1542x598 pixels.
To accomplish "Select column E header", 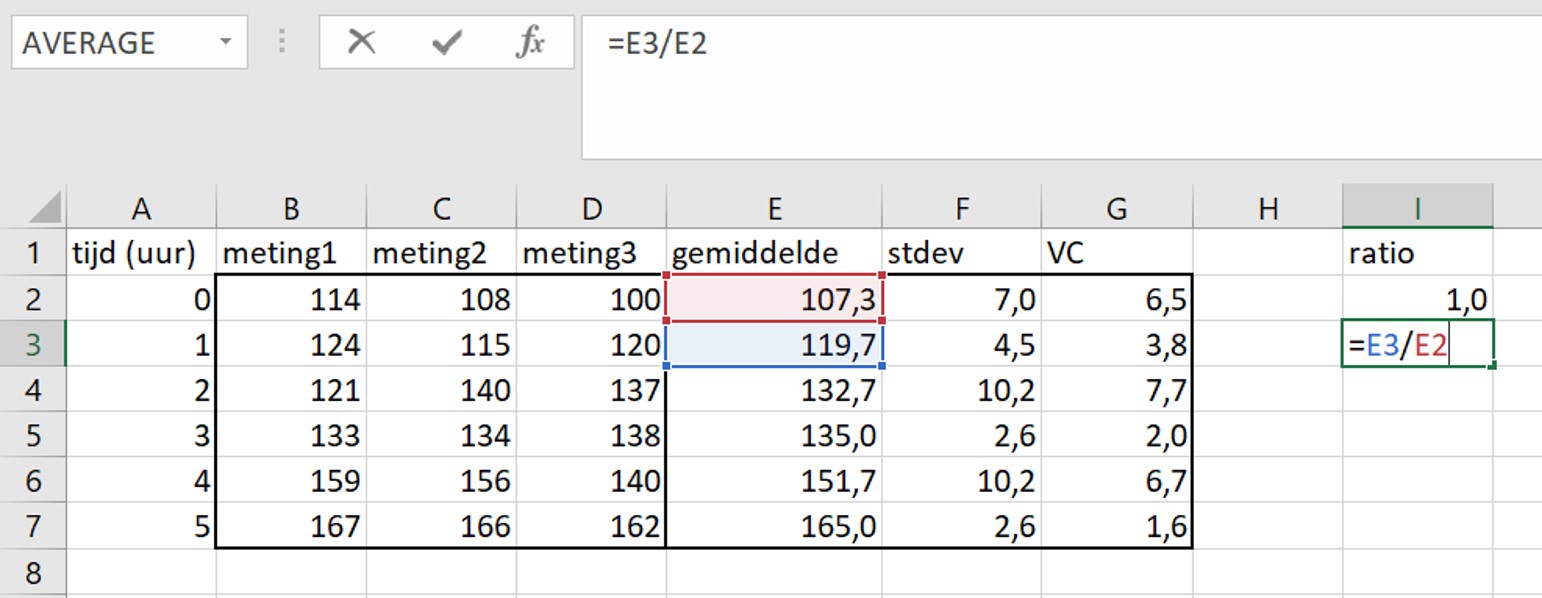I will point(774,208).
